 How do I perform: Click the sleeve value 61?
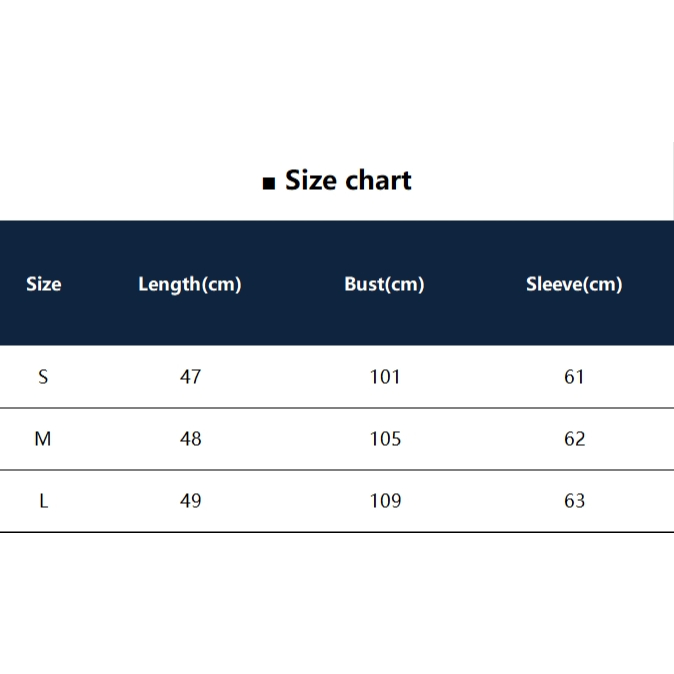pos(574,377)
